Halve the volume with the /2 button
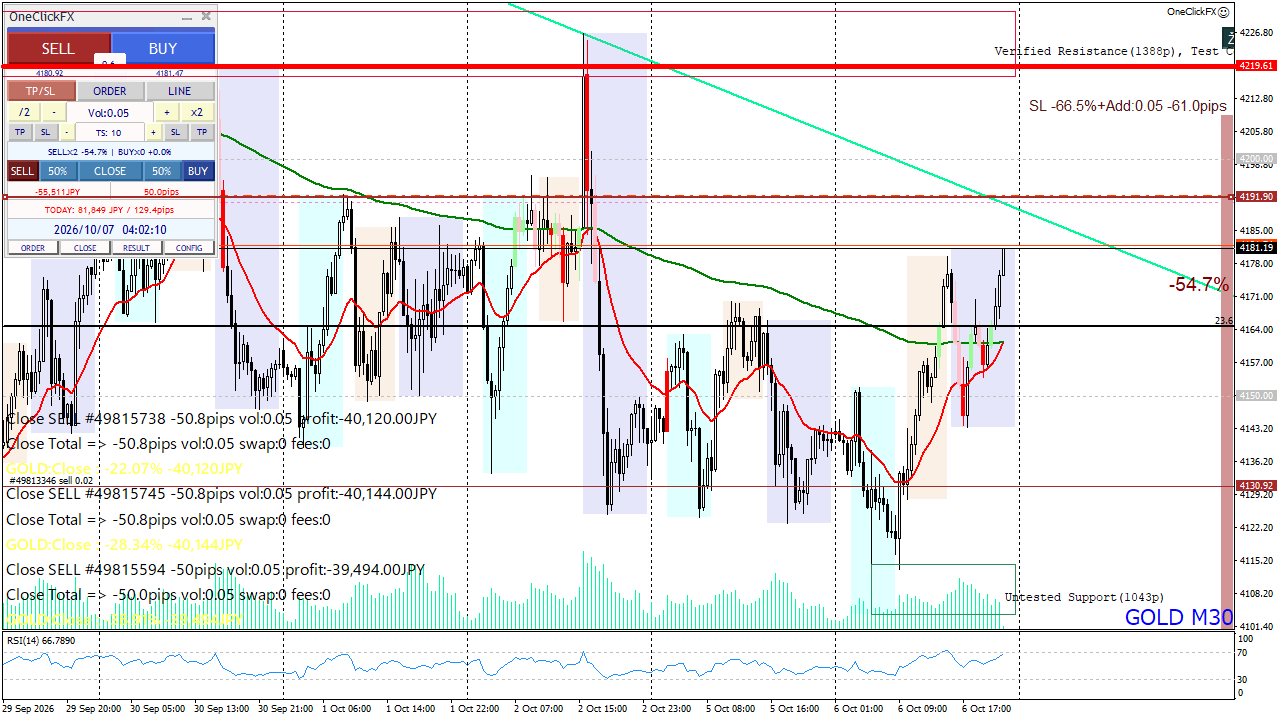Viewport: 1280px width, 720px height. click(x=24, y=113)
